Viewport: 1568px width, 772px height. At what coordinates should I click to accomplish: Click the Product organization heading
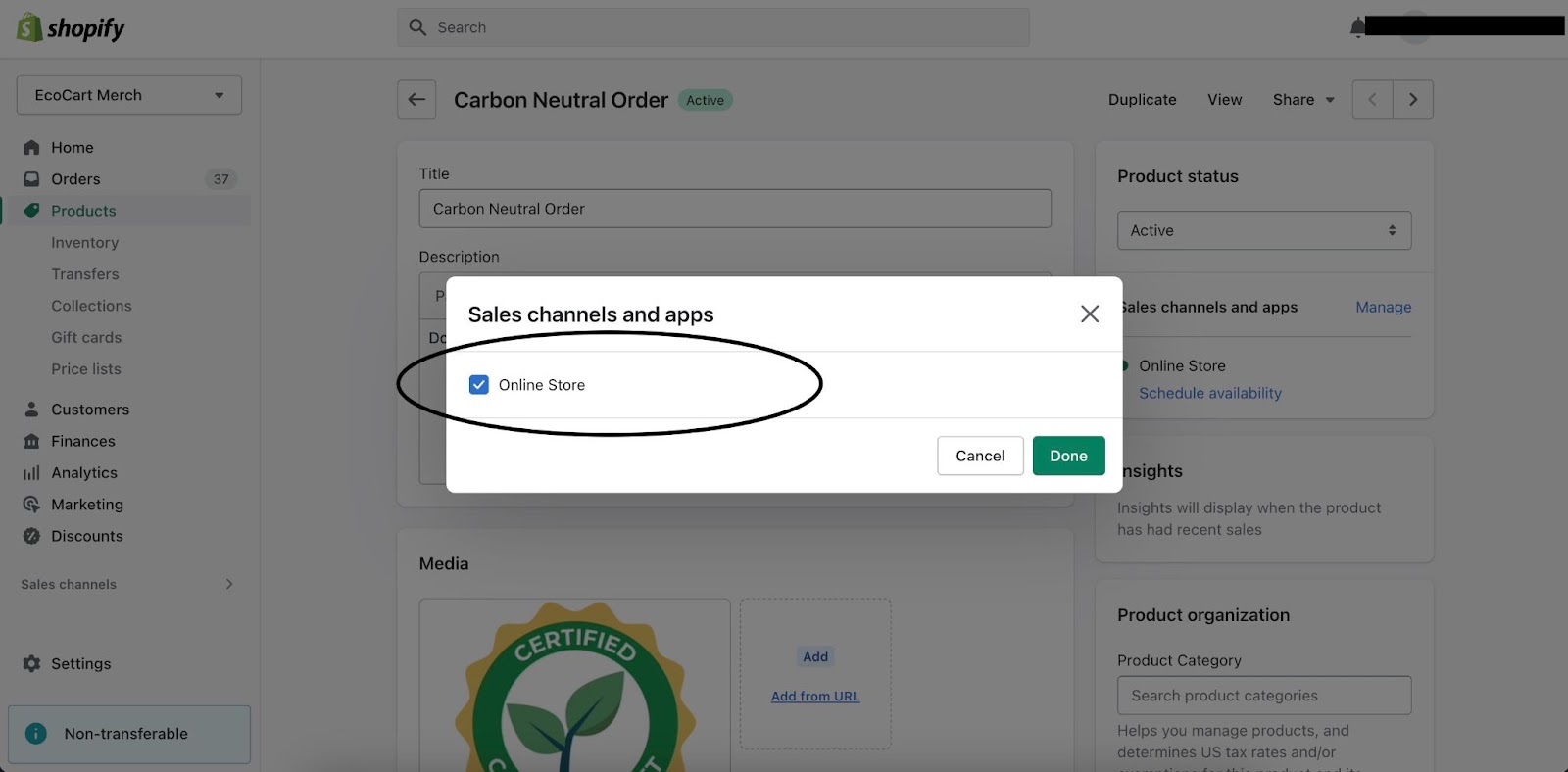pyautogui.click(x=1203, y=615)
